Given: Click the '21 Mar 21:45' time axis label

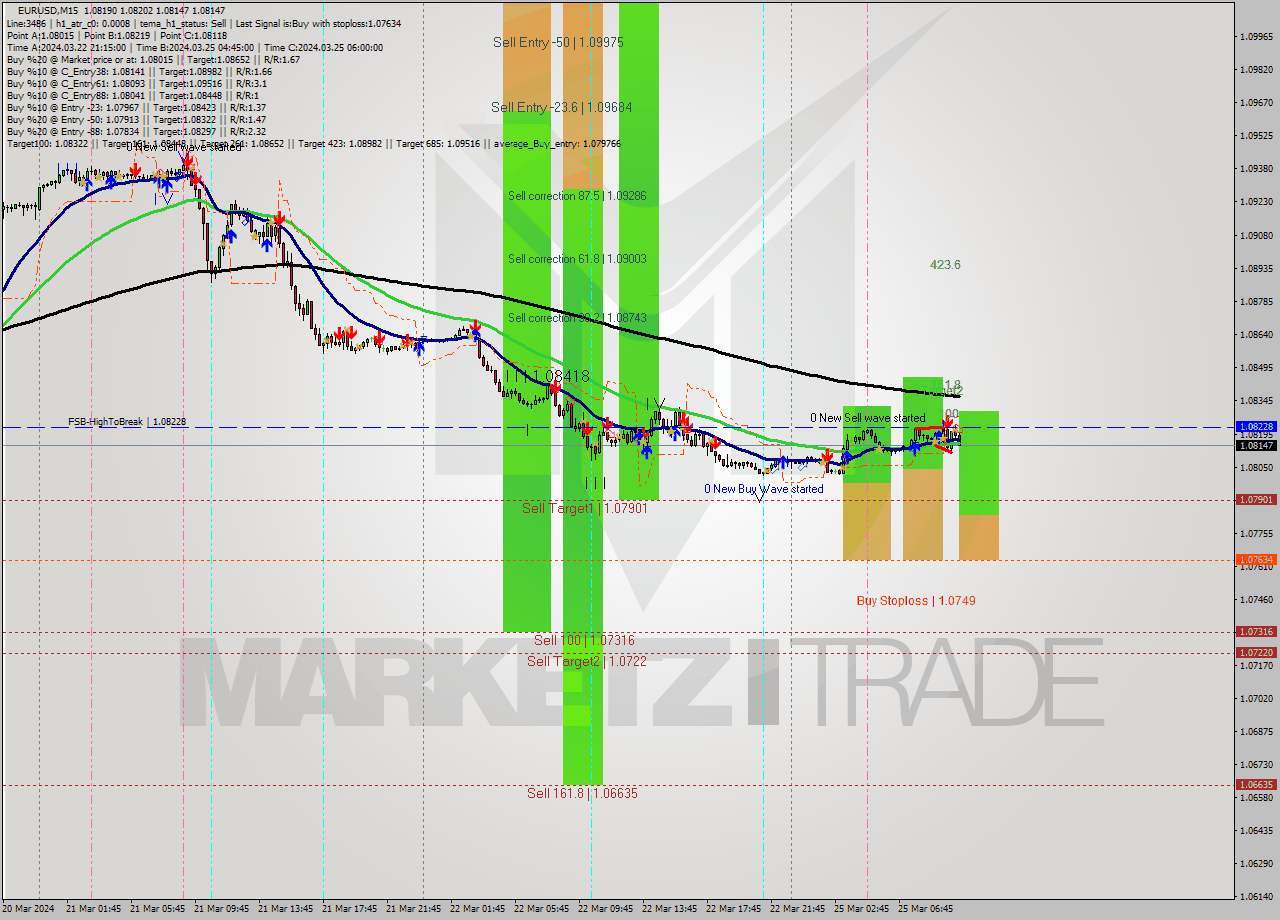Looking at the screenshot, I should click(x=414, y=909).
